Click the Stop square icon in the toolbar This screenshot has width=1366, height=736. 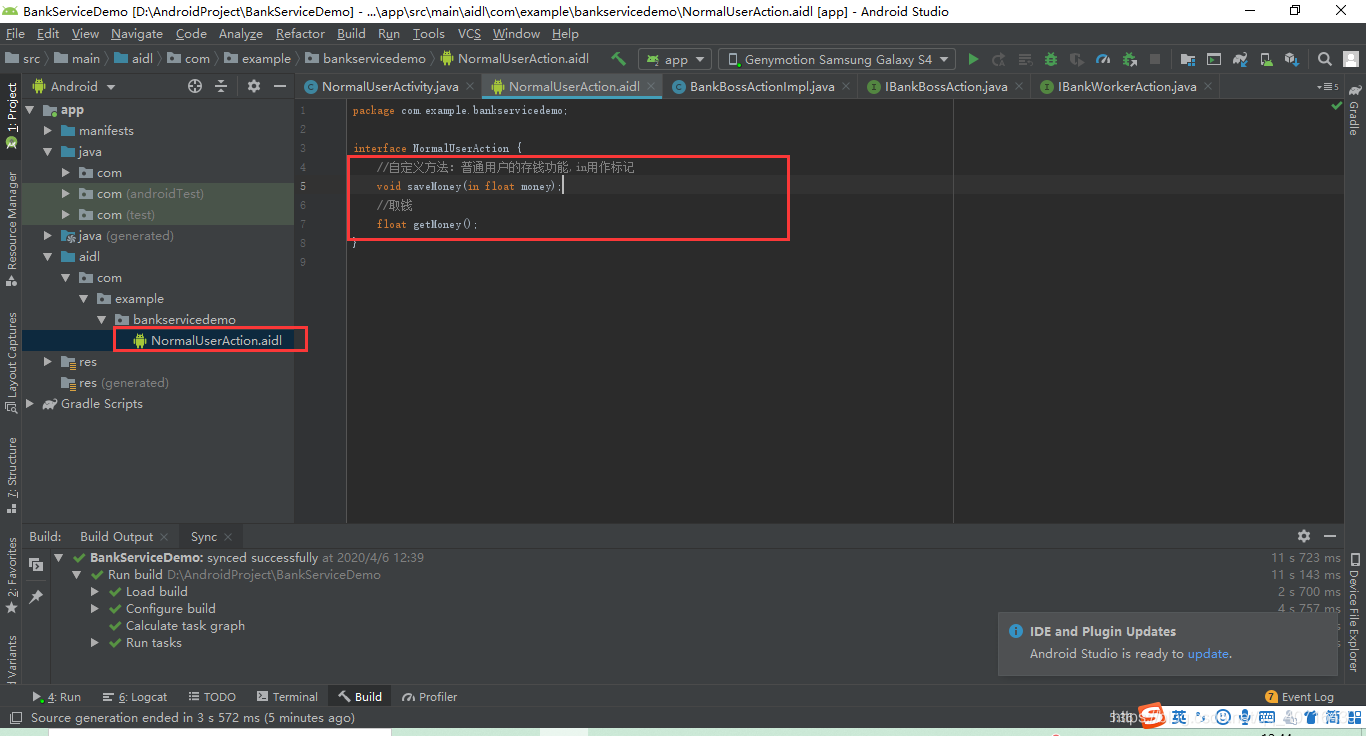tap(1155, 59)
